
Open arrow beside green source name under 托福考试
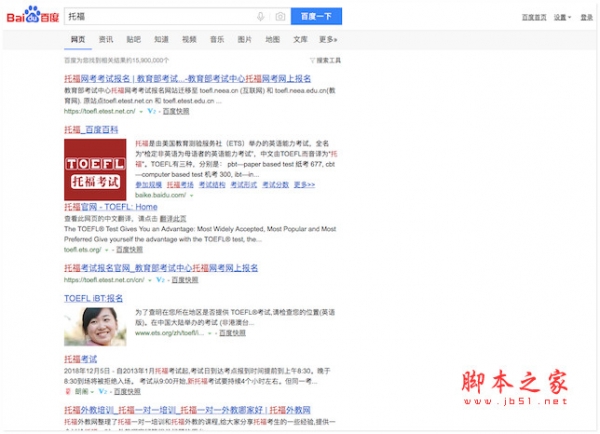[92, 392]
